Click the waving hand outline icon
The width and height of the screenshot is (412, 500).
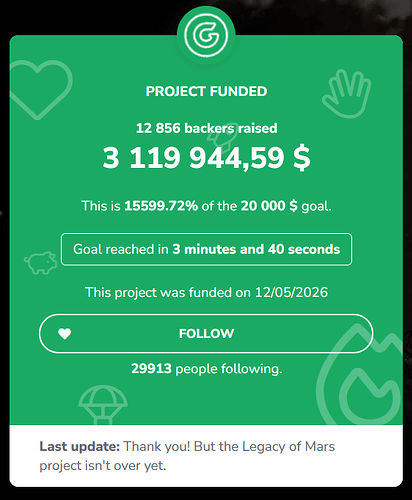click(x=347, y=94)
